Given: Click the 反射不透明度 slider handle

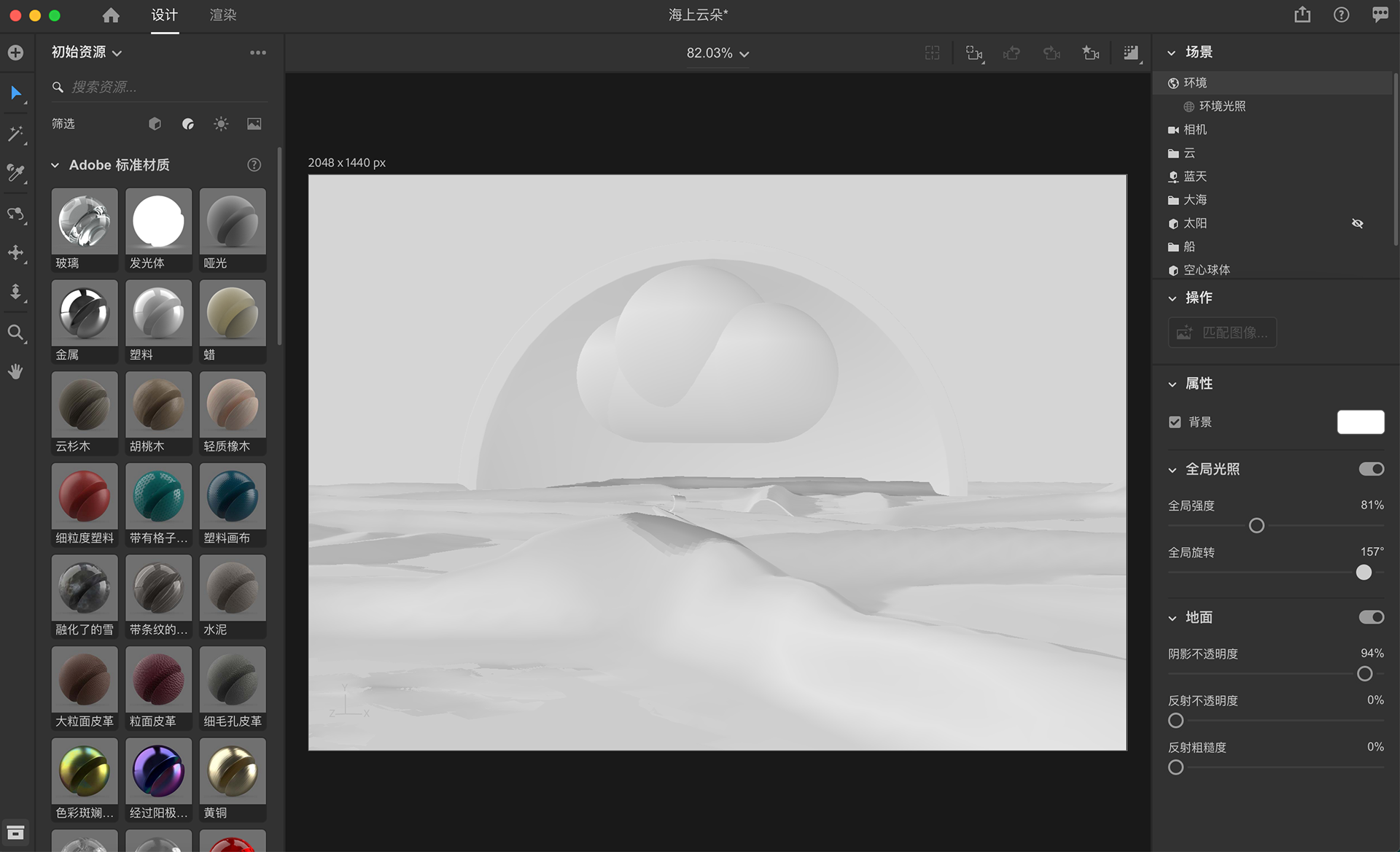Looking at the screenshot, I should point(1175,721).
